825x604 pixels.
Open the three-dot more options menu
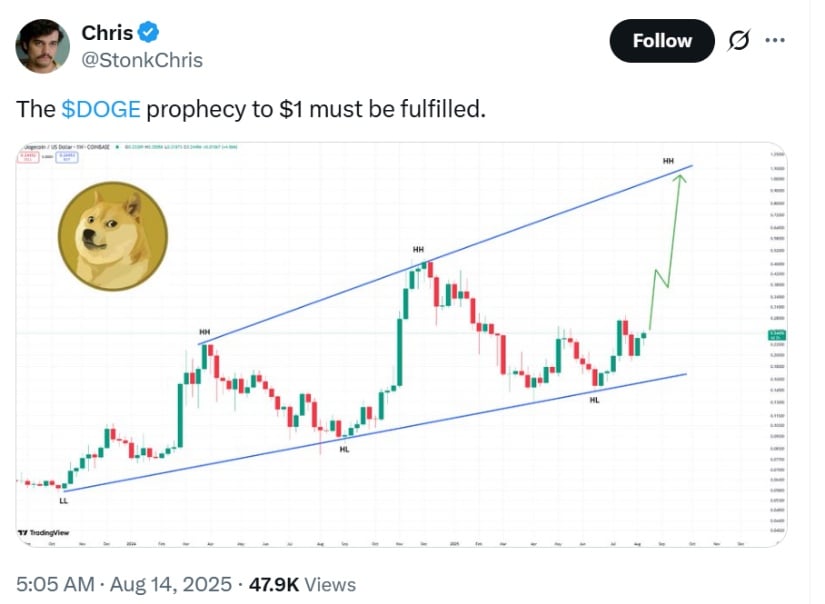tap(775, 40)
